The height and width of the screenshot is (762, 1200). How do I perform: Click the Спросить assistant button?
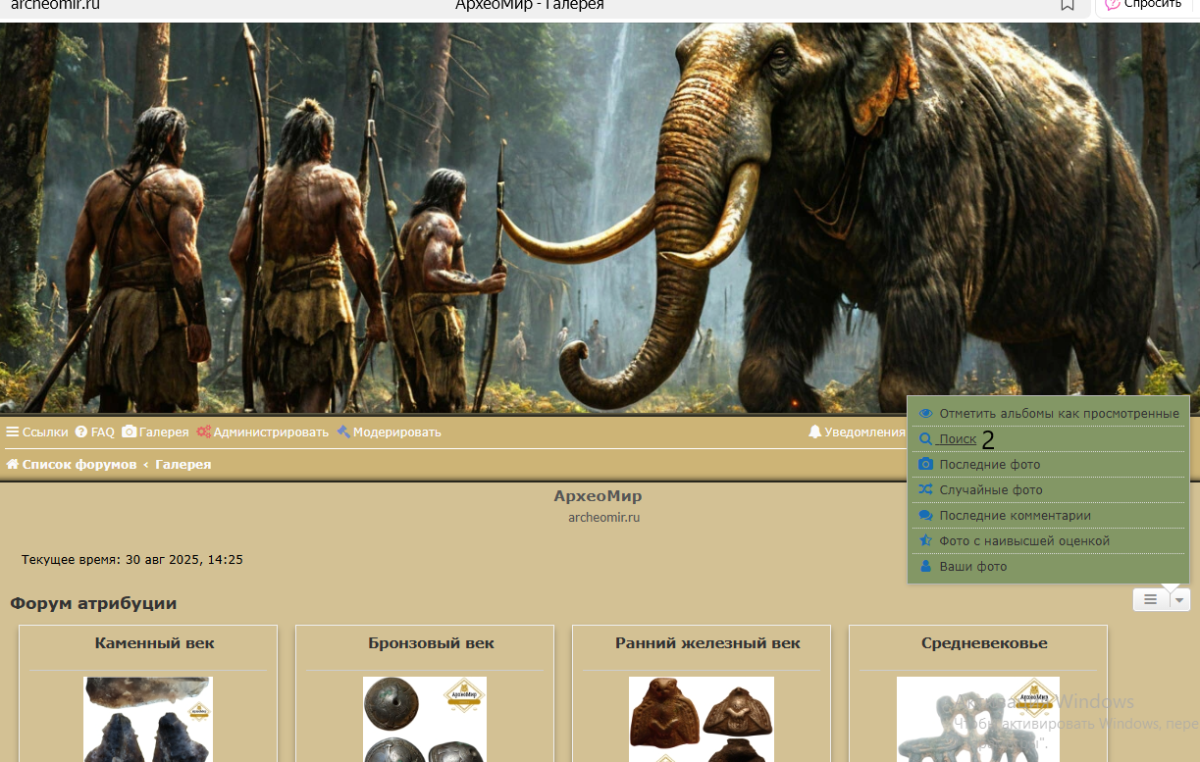point(1144,5)
